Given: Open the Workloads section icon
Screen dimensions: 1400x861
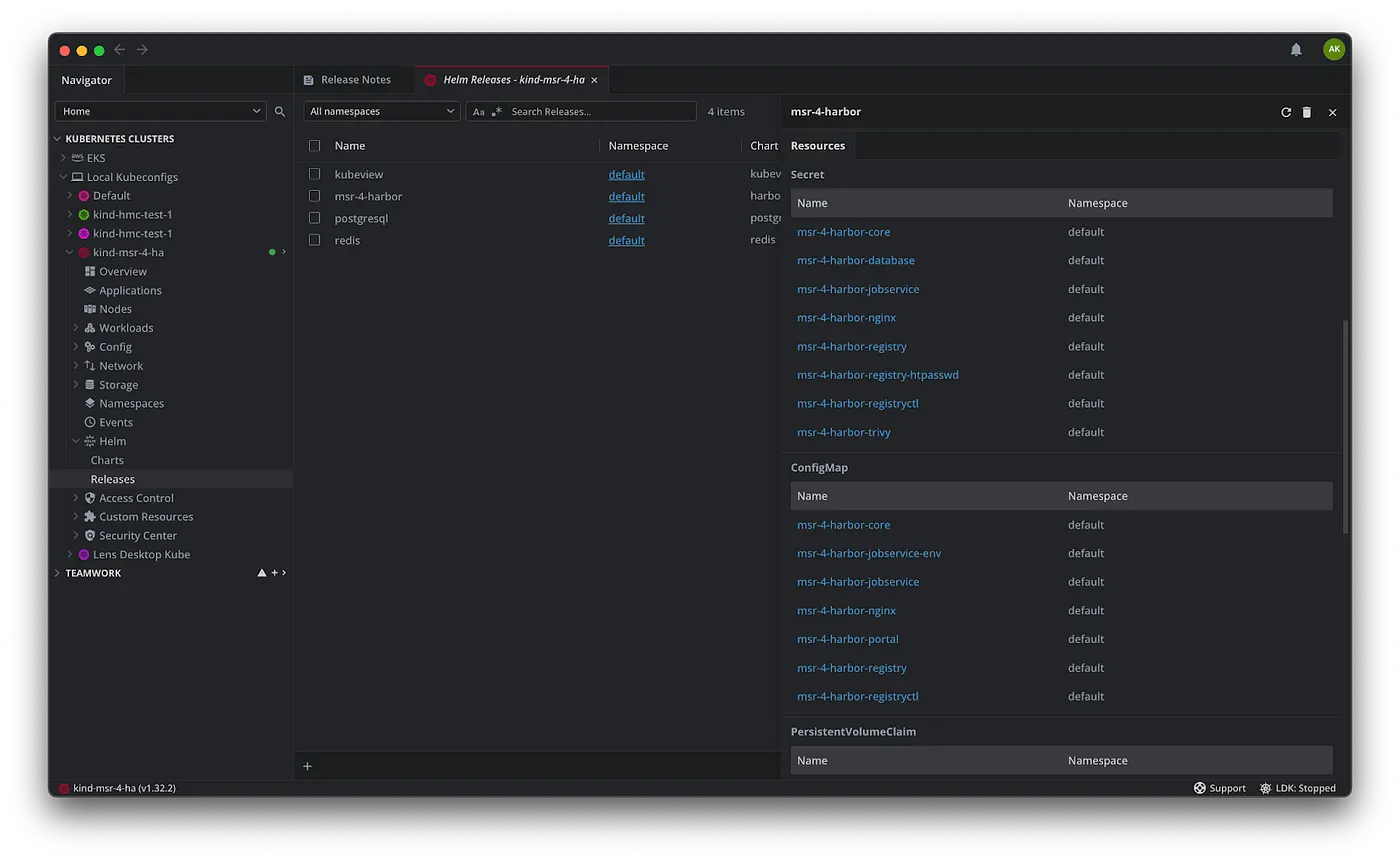Looking at the screenshot, I should click(89, 327).
